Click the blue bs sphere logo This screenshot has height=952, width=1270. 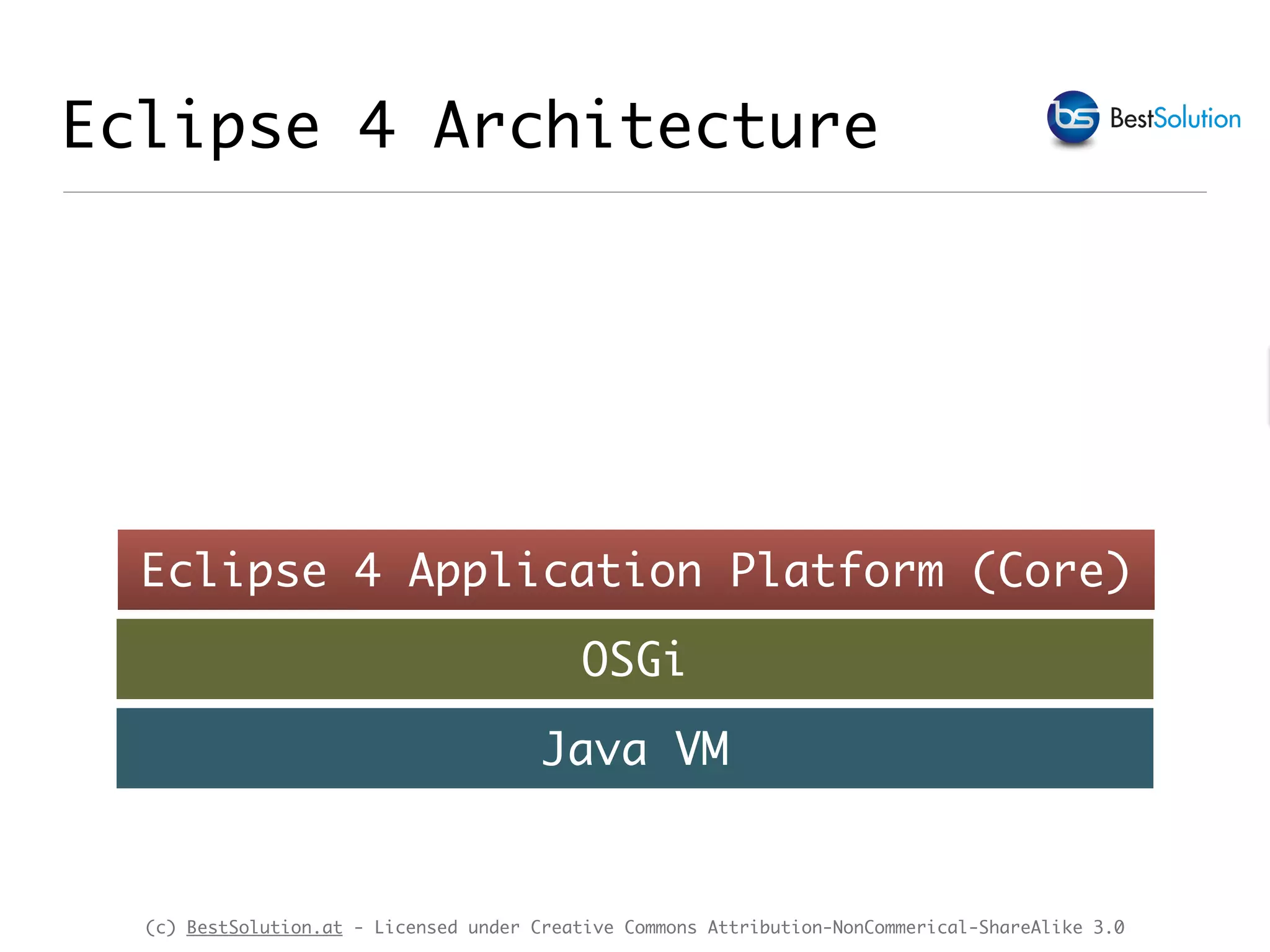coord(1073,117)
